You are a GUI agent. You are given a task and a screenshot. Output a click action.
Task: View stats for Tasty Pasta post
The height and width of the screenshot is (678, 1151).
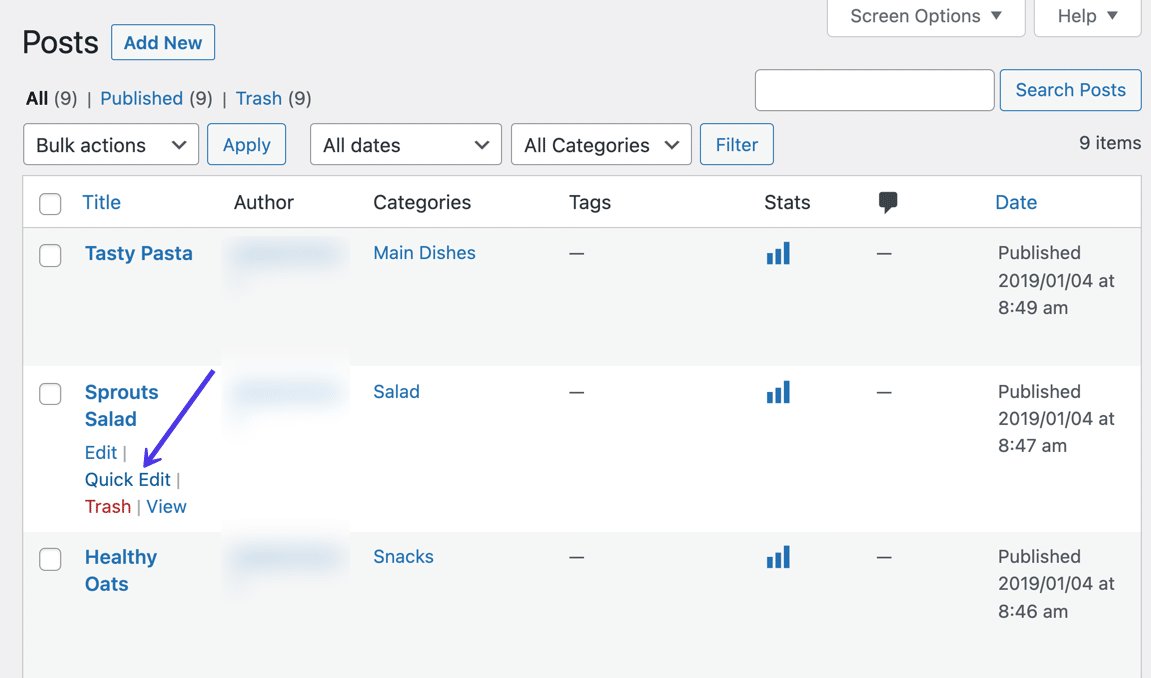coord(778,253)
